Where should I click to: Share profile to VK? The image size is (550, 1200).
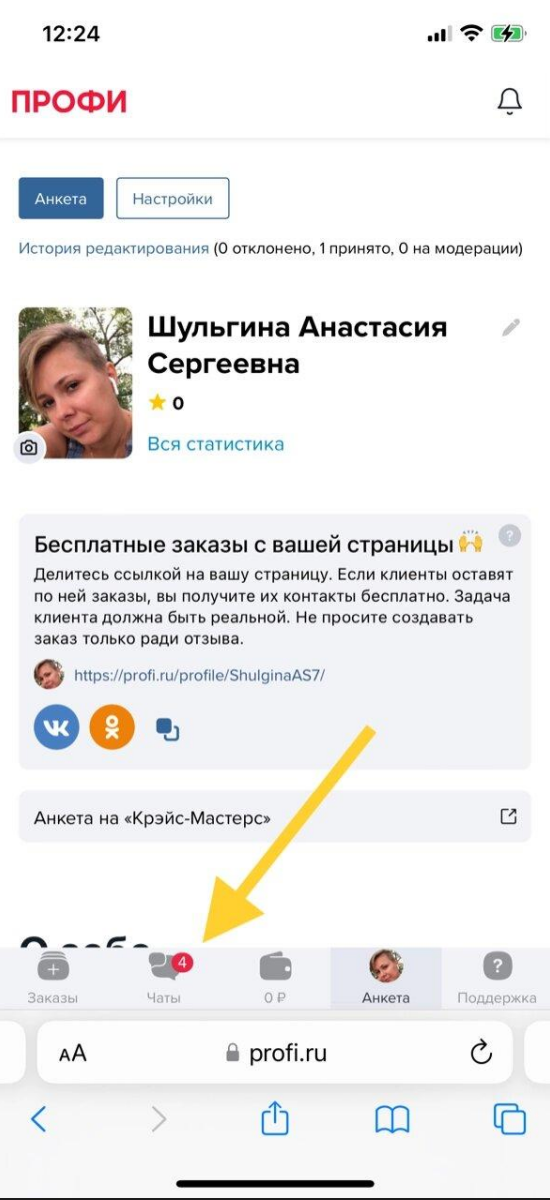pyautogui.click(x=56, y=728)
